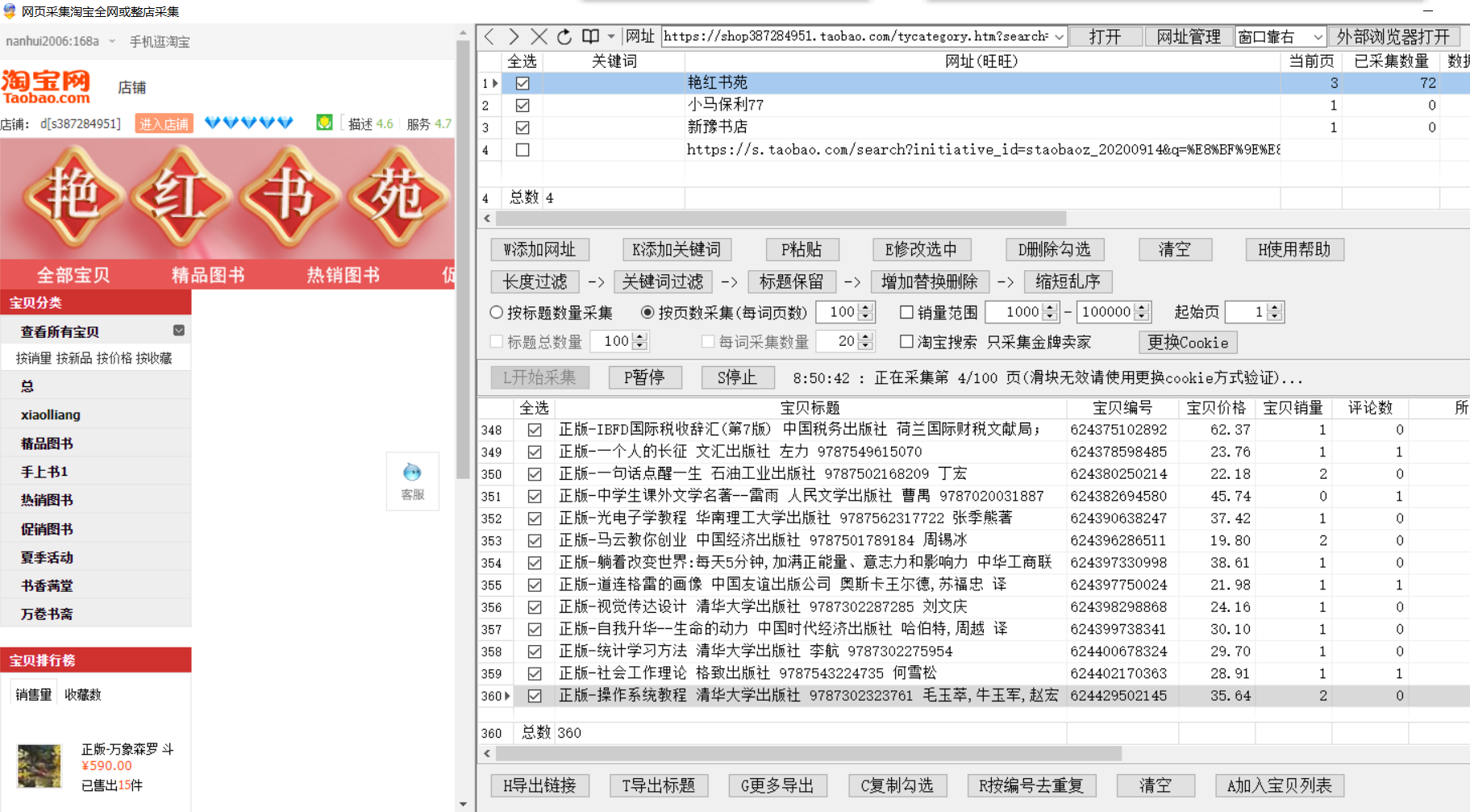Click the stop loading X icon
The height and width of the screenshot is (812, 1470).
539,36
